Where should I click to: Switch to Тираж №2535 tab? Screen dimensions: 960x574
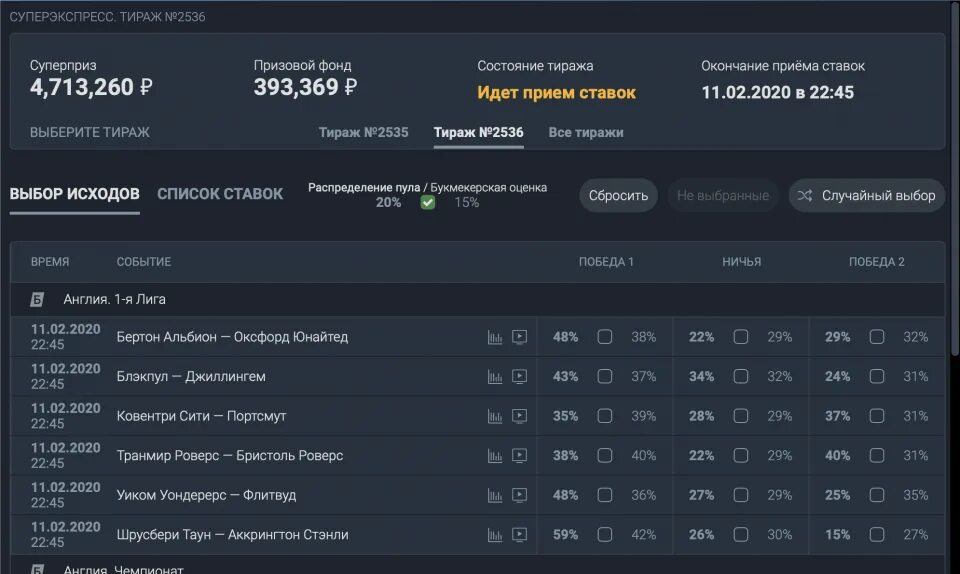[x=364, y=133]
